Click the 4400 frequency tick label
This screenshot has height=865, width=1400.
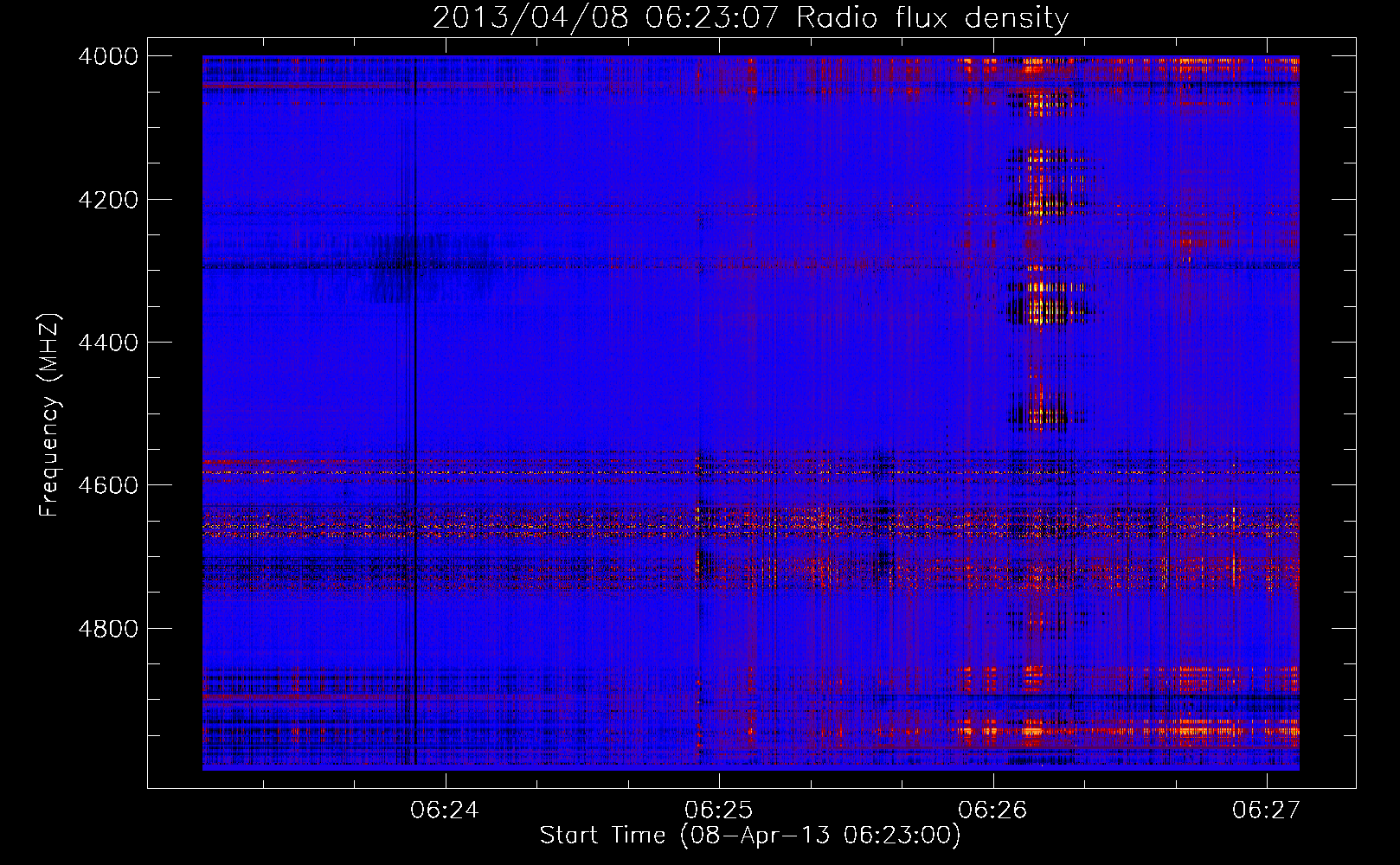108,343
